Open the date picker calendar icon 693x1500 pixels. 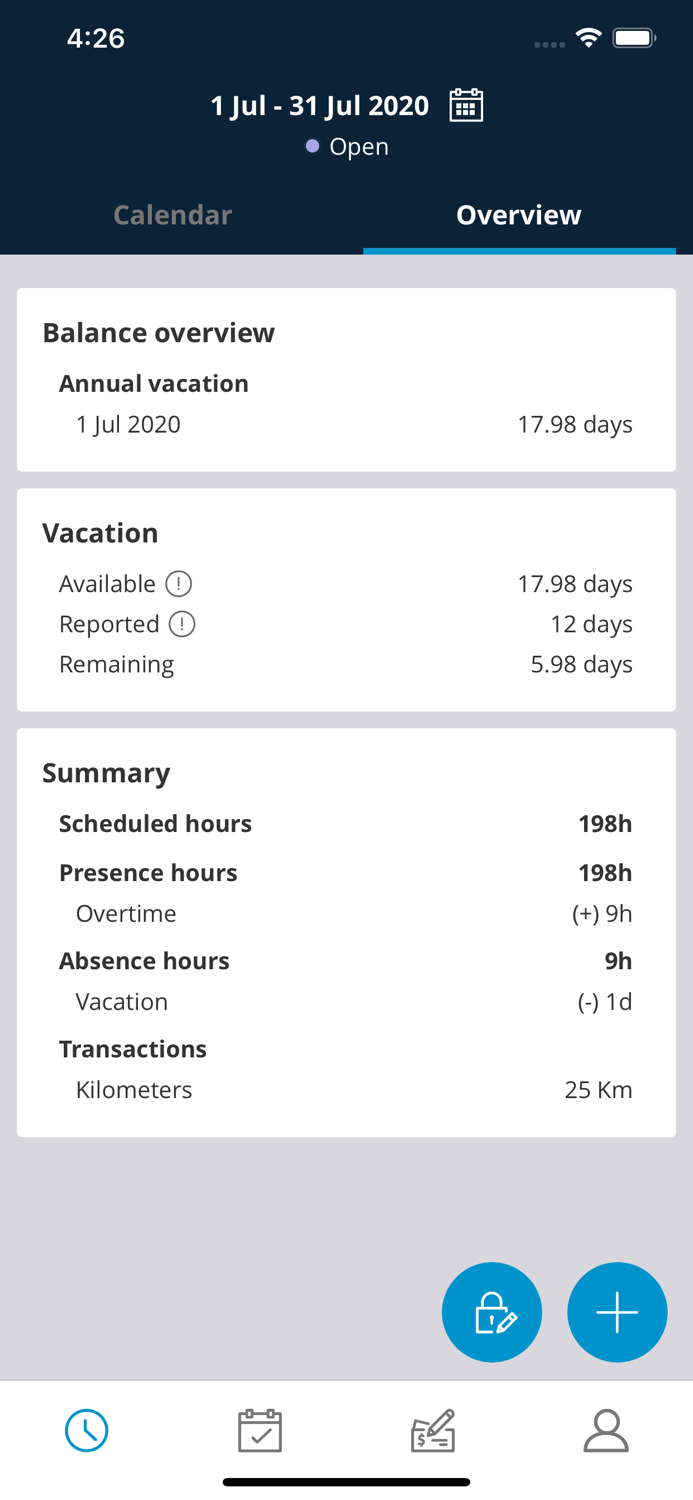(x=466, y=104)
